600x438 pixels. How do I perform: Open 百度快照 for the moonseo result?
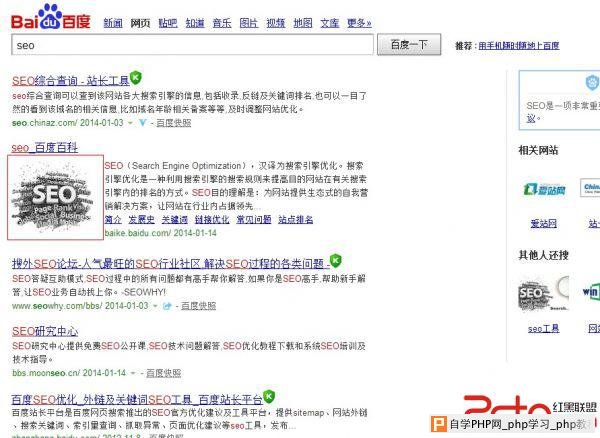pyautogui.click(x=164, y=373)
